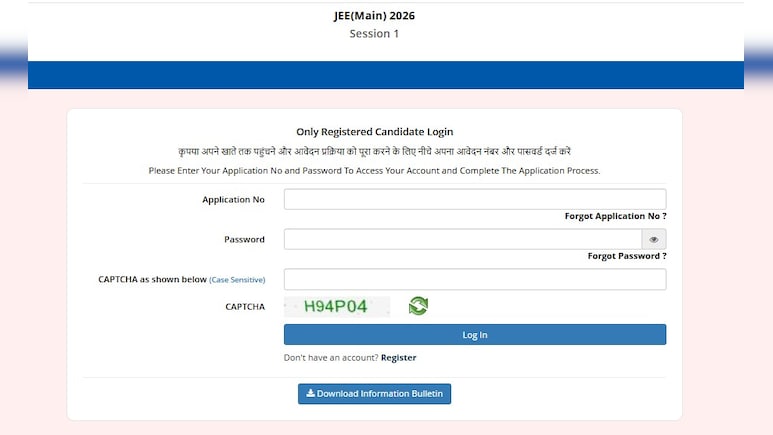Click the H94P04 CAPTCHA image
Viewport: 773px width, 435px height.
[337, 306]
